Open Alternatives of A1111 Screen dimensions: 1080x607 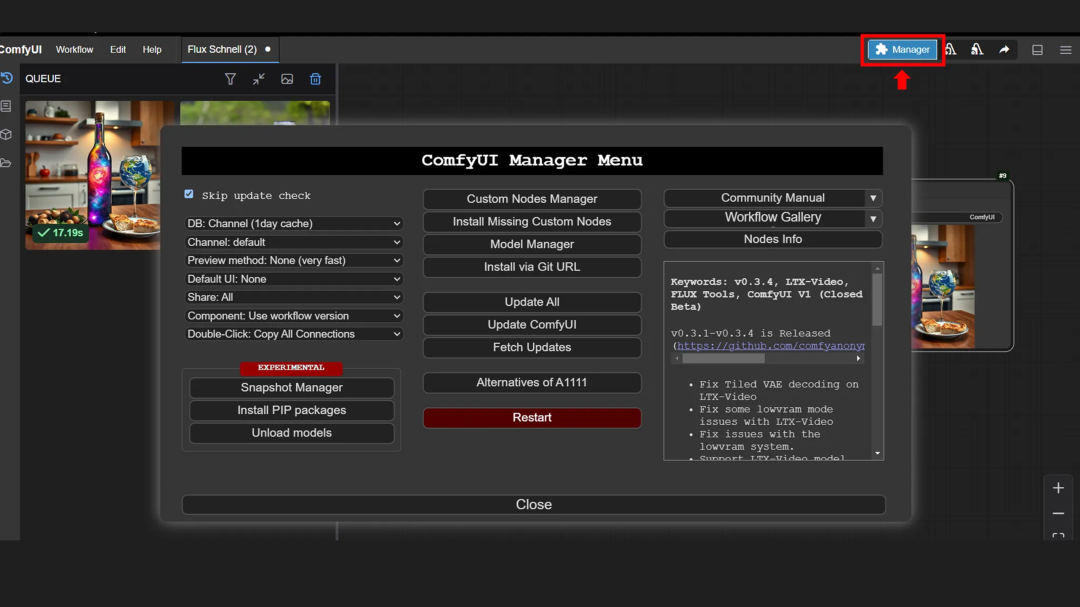532,382
